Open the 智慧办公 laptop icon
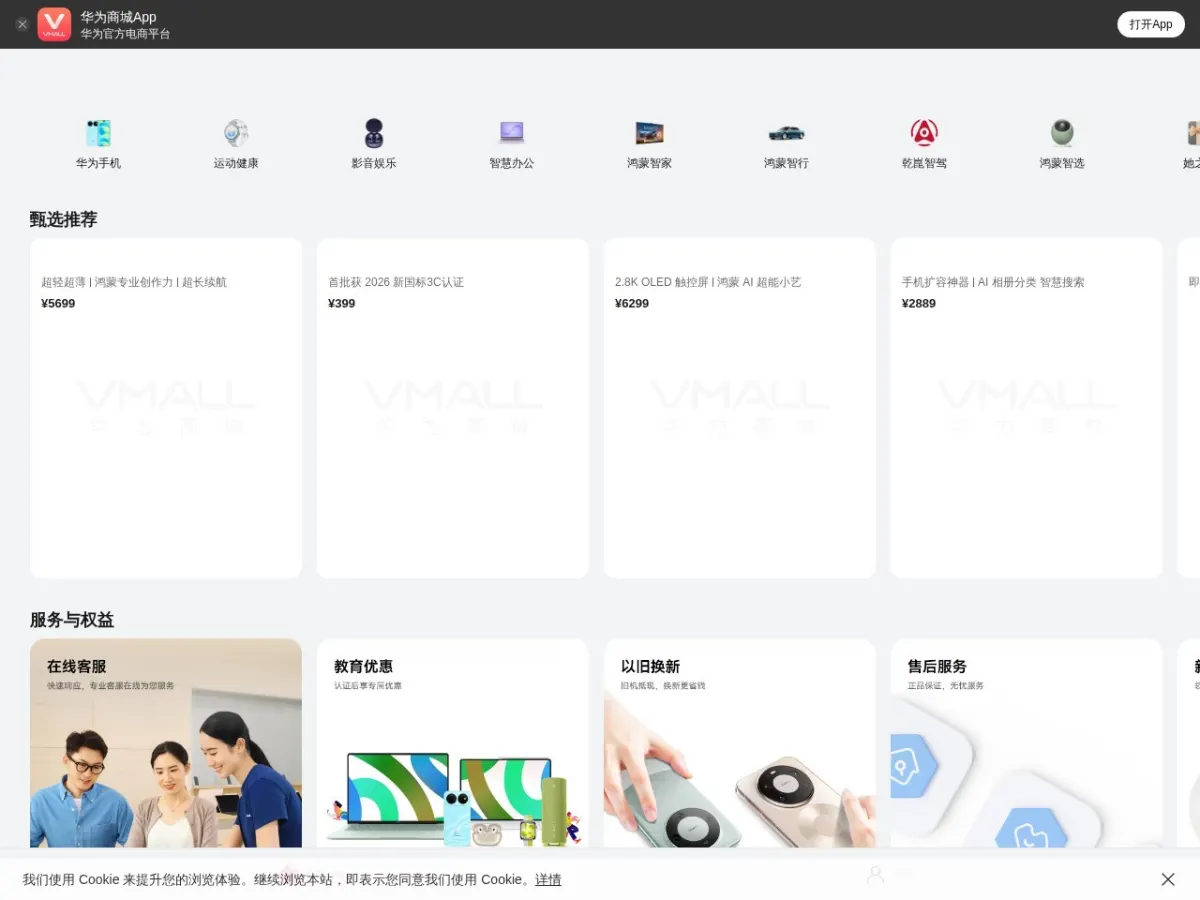The width and height of the screenshot is (1200, 900). pyautogui.click(x=511, y=133)
